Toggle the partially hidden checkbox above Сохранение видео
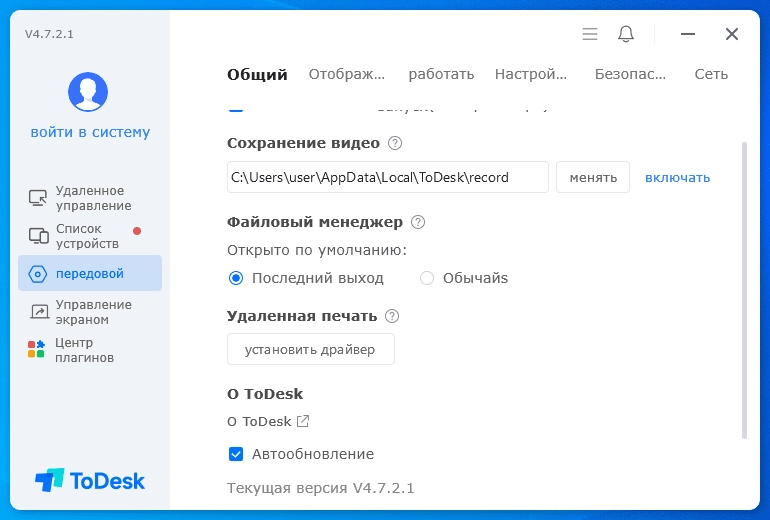The width and height of the screenshot is (770, 520). pos(236,109)
